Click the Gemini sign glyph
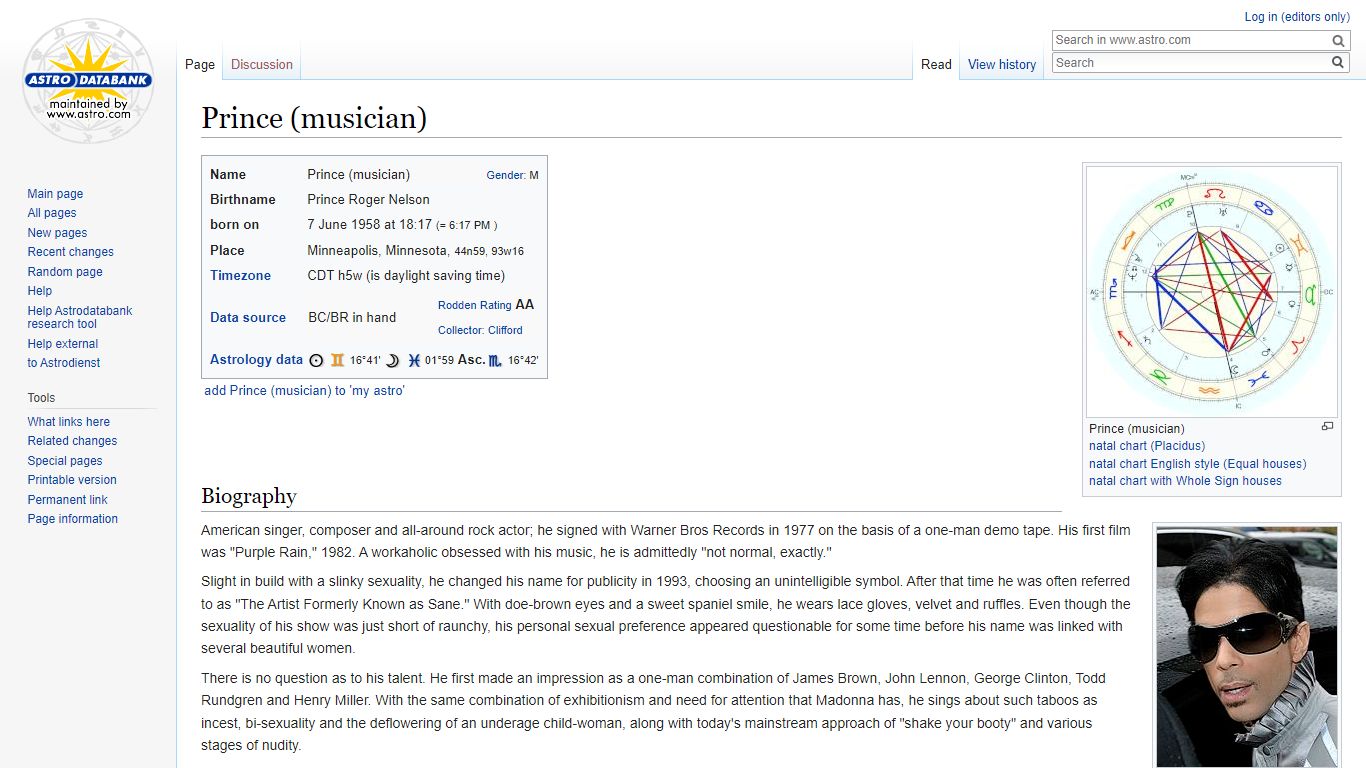 pyautogui.click(x=338, y=361)
